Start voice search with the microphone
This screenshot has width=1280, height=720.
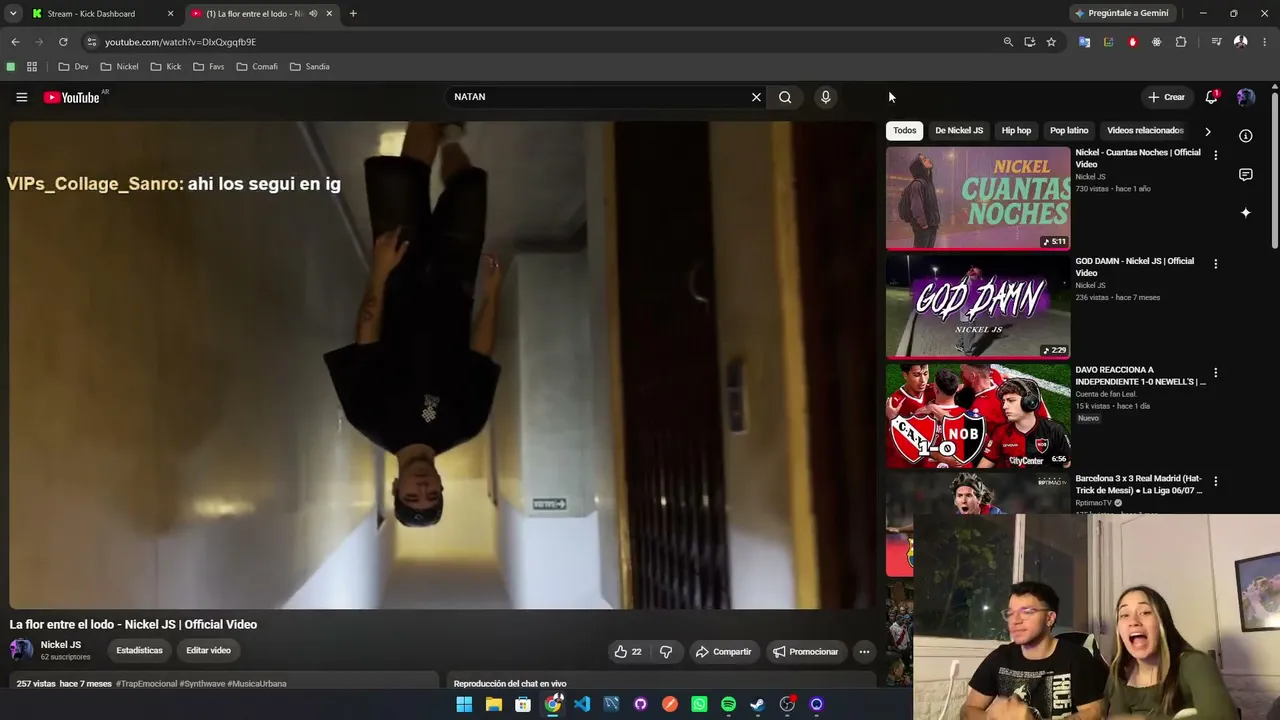(825, 97)
